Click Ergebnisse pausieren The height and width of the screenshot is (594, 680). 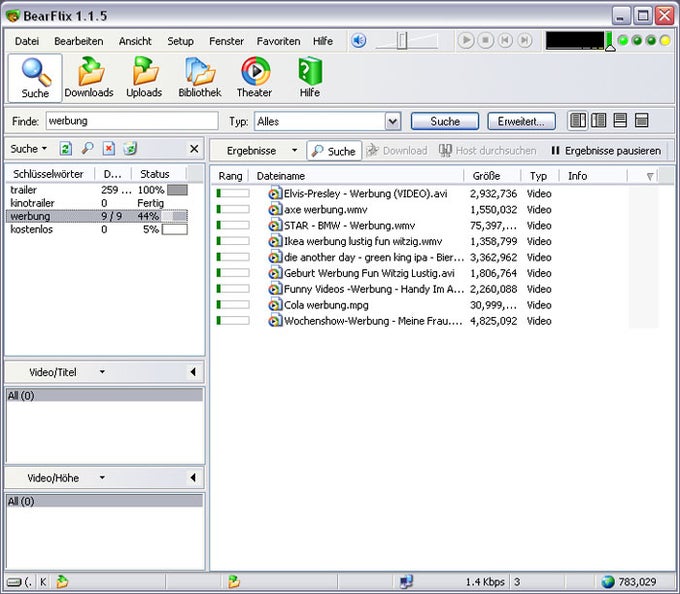point(606,151)
